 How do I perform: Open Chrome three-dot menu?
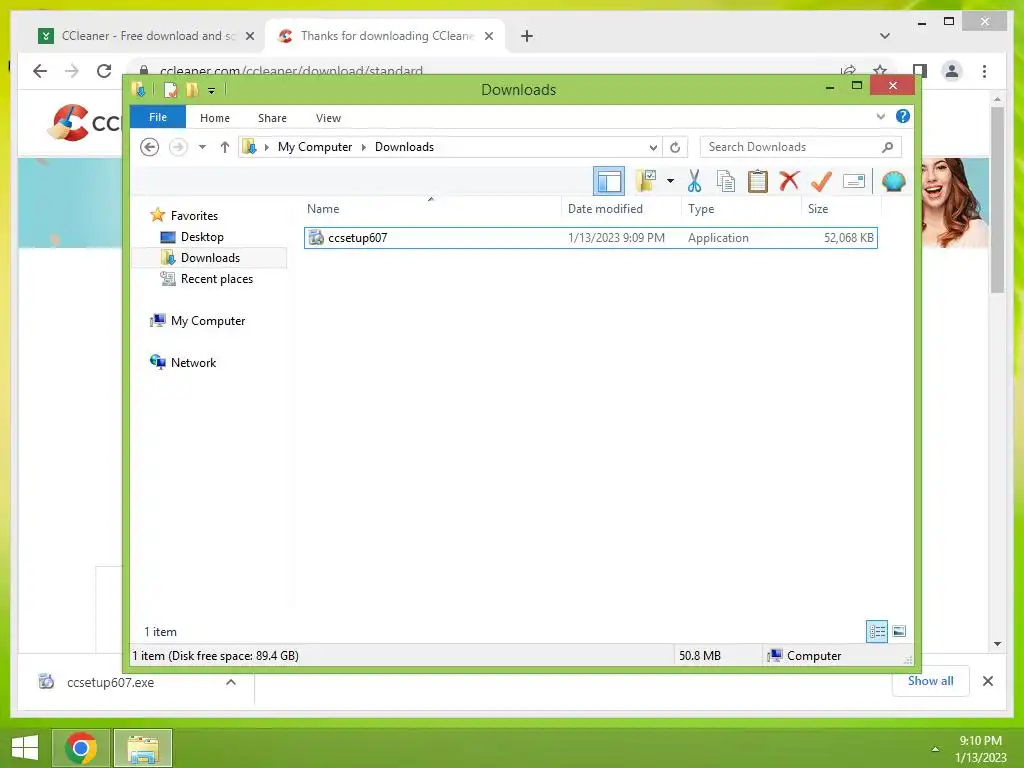[985, 71]
